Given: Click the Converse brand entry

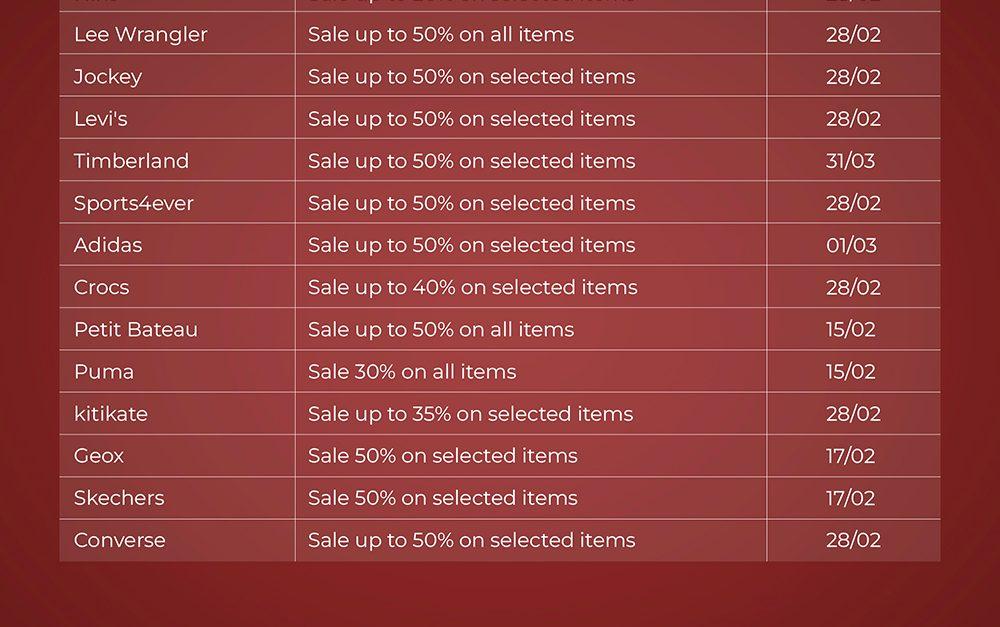Looking at the screenshot, I should pos(119,540).
